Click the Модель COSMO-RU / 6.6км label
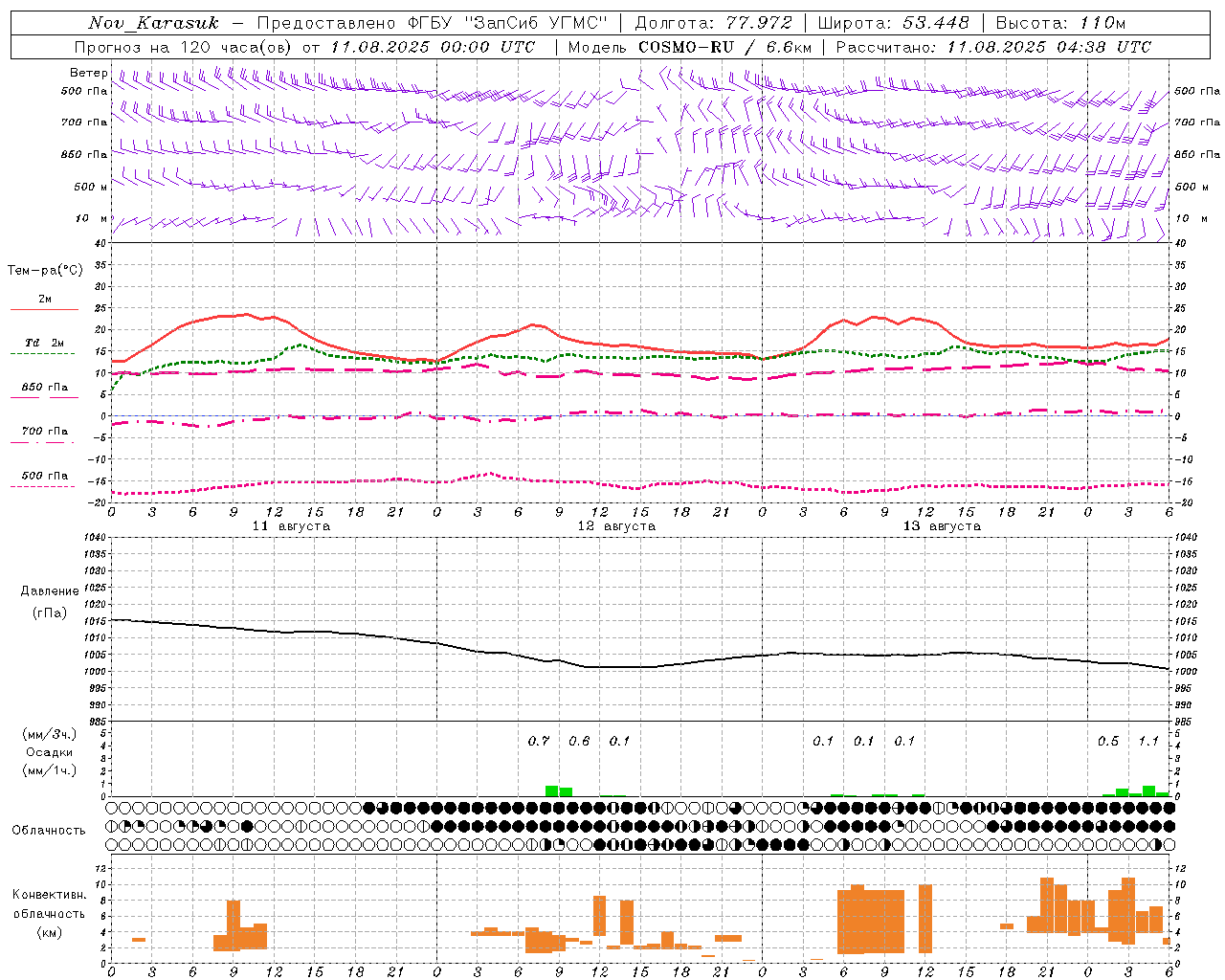The width and height of the screenshot is (1225, 980). tap(690, 47)
